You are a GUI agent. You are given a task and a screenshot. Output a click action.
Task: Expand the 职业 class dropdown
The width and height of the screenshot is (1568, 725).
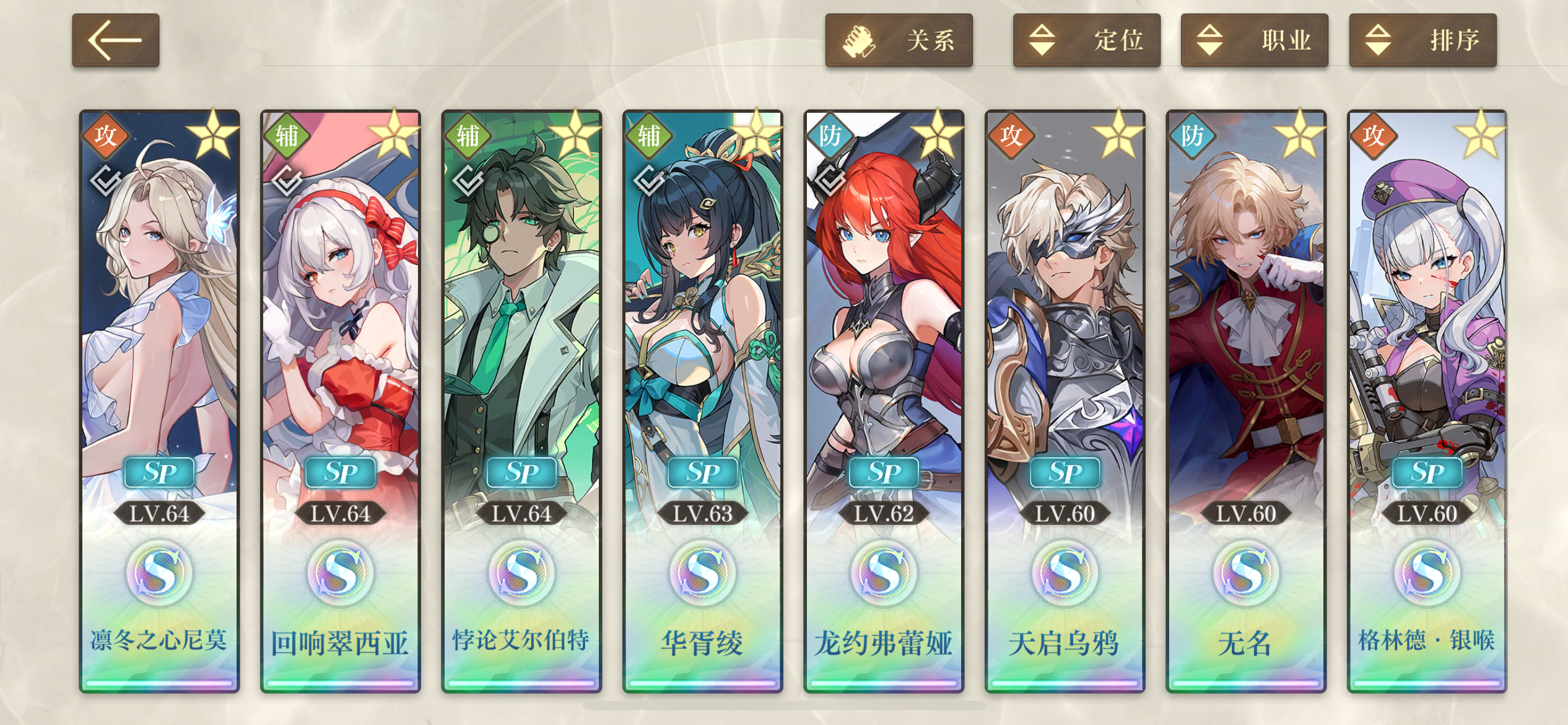[1255, 40]
